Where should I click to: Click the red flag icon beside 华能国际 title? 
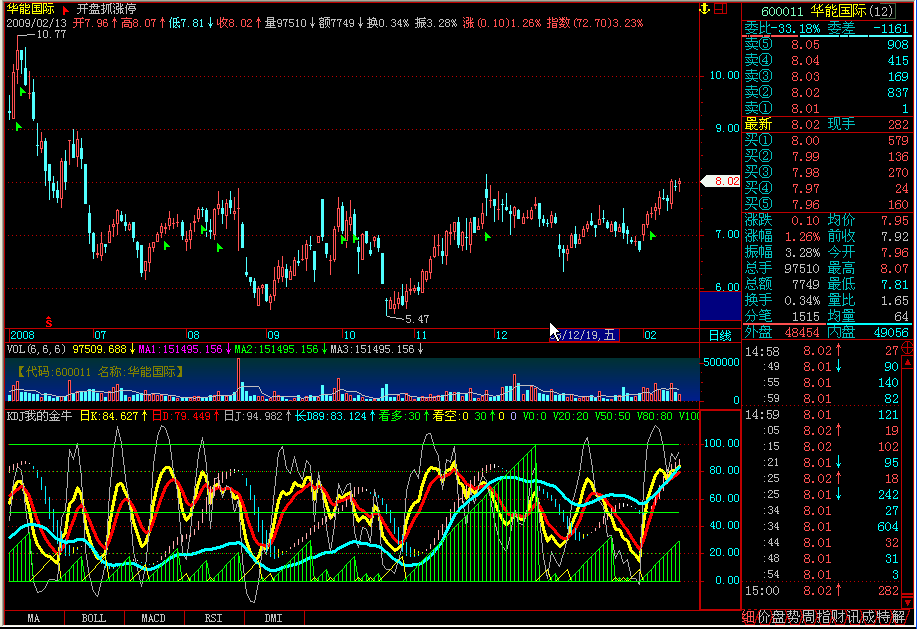[x=66, y=10]
